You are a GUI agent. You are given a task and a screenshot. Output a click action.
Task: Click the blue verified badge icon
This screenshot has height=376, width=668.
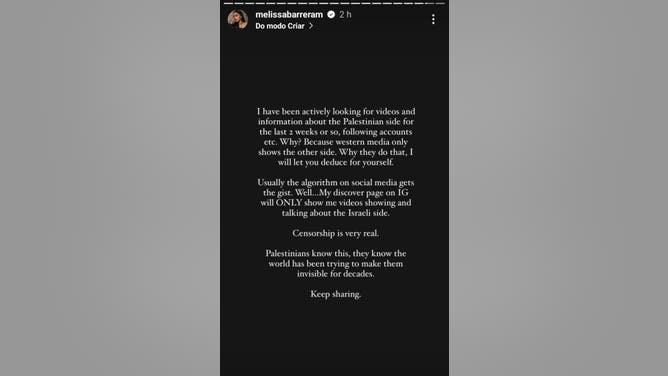(x=331, y=14)
